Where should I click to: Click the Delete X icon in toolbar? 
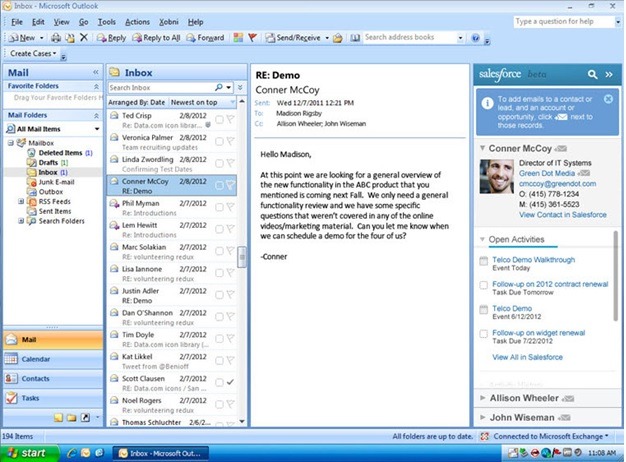tap(84, 38)
